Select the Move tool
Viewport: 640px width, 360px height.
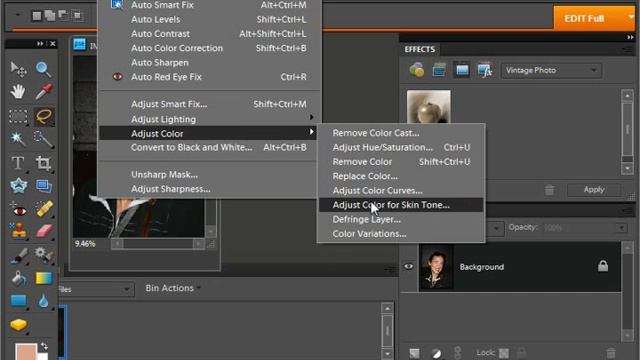(x=18, y=69)
